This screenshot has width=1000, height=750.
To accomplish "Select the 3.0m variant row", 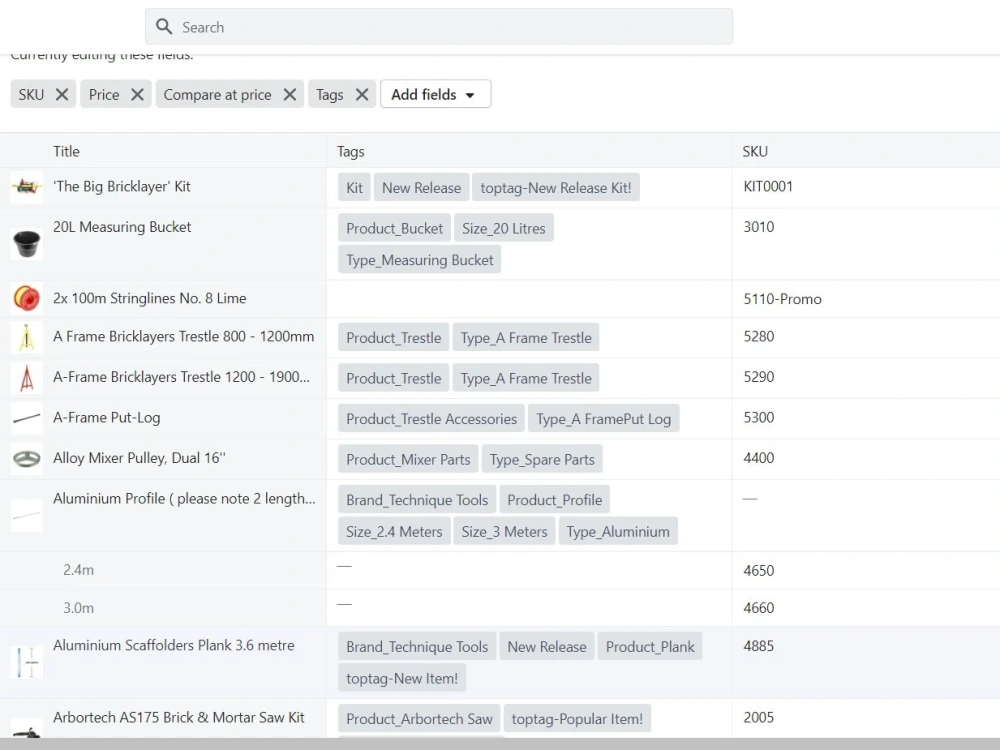I will click(x=78, y=608).
